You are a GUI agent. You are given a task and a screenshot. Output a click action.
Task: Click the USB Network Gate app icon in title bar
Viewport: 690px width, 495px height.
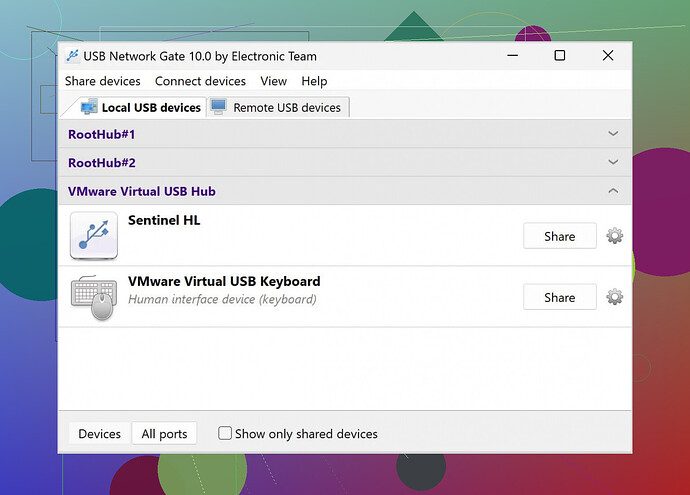click(72, 56)
